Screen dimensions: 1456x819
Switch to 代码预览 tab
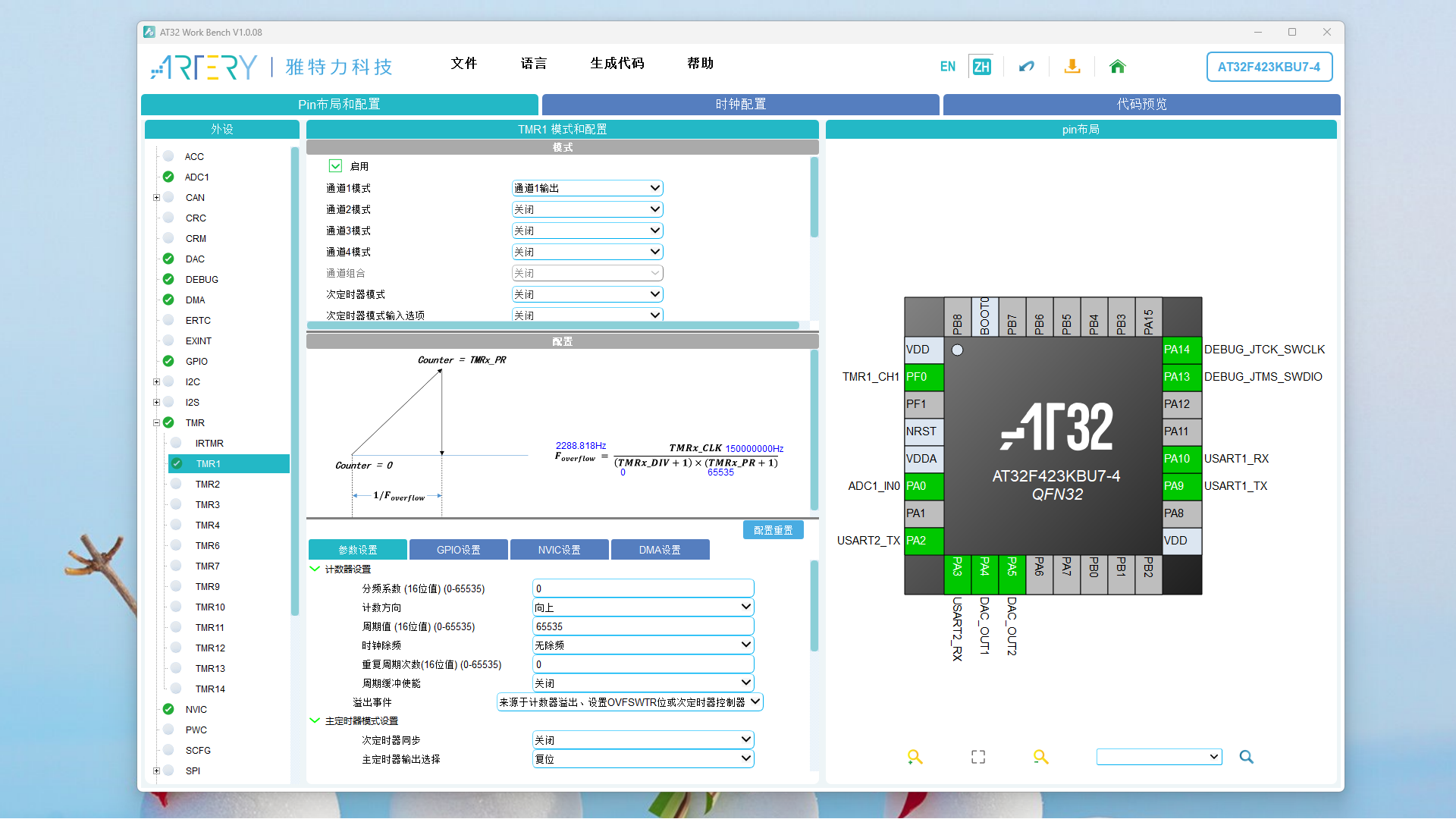pos(1142,104)
